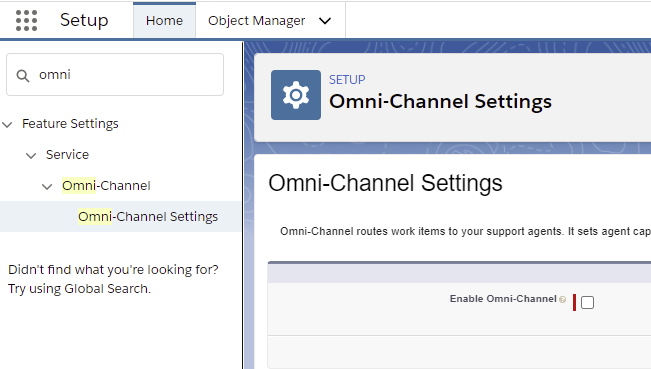The height and width of the screenshot is (369, 651).
Task: Switch to the Object Manager tab
Action: tap(257, 21)
